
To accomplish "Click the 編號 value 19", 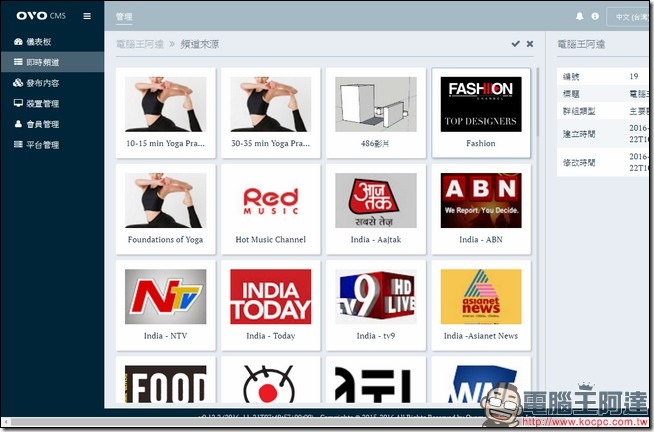I will [634, 76].
